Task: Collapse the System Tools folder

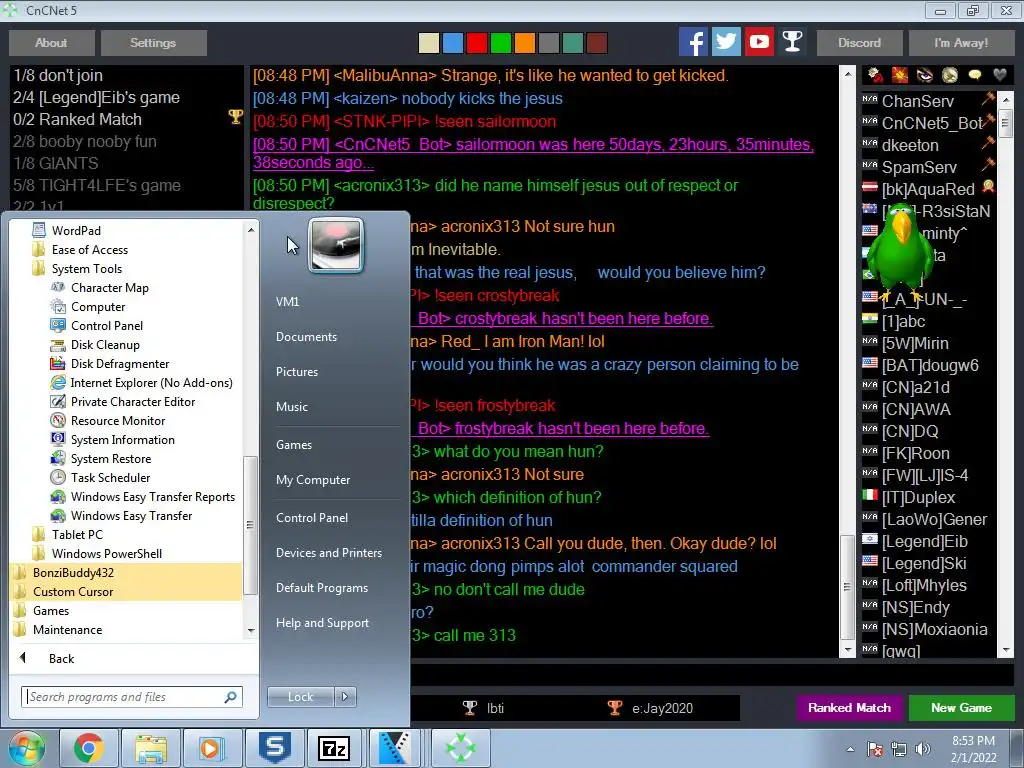Action: click(86, 269)
